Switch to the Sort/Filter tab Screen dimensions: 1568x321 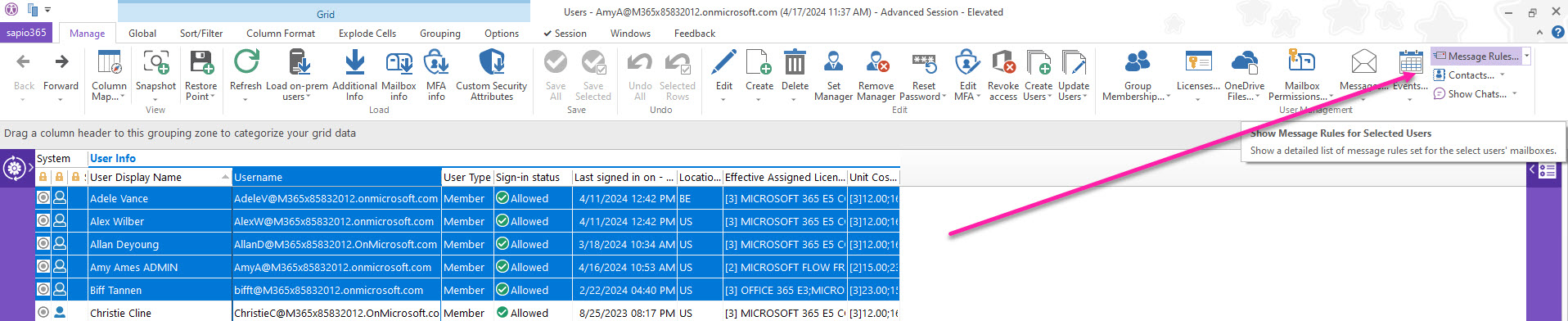pyautogui.click(x=201, y=34)
